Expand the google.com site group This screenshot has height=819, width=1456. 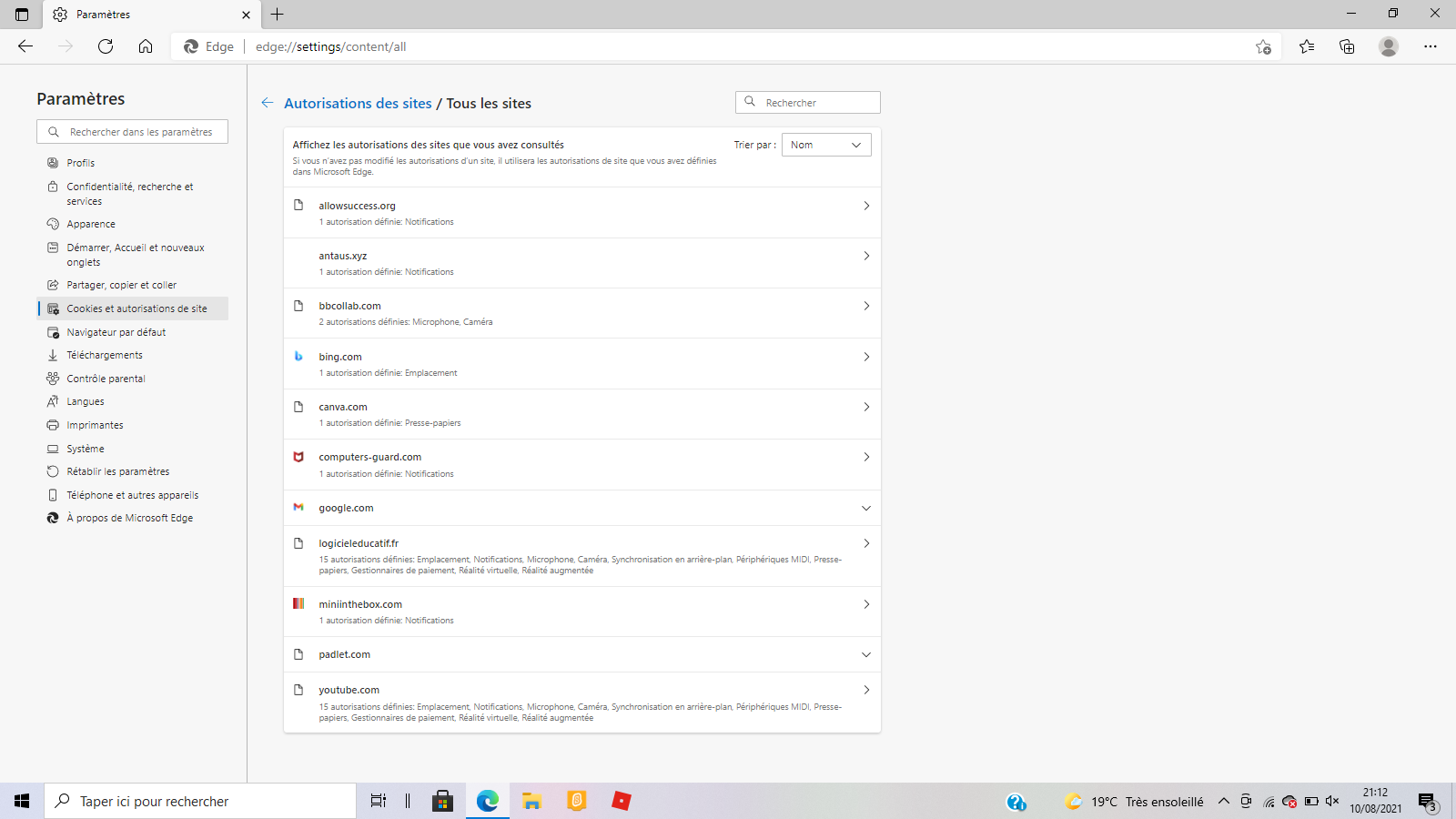click(x=866, y=508)
